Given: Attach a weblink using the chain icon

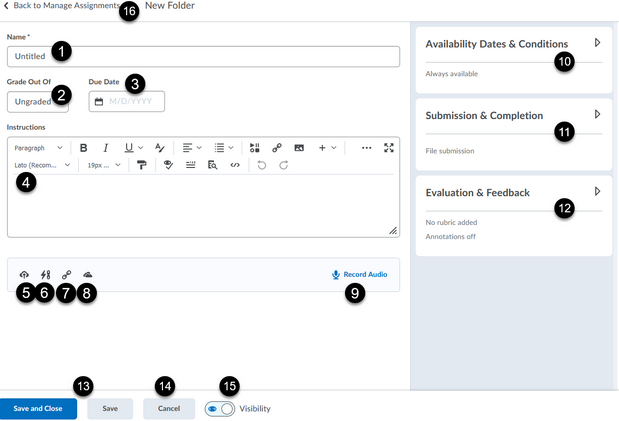Looking at the screenshot, I should [x=66, y=275].
